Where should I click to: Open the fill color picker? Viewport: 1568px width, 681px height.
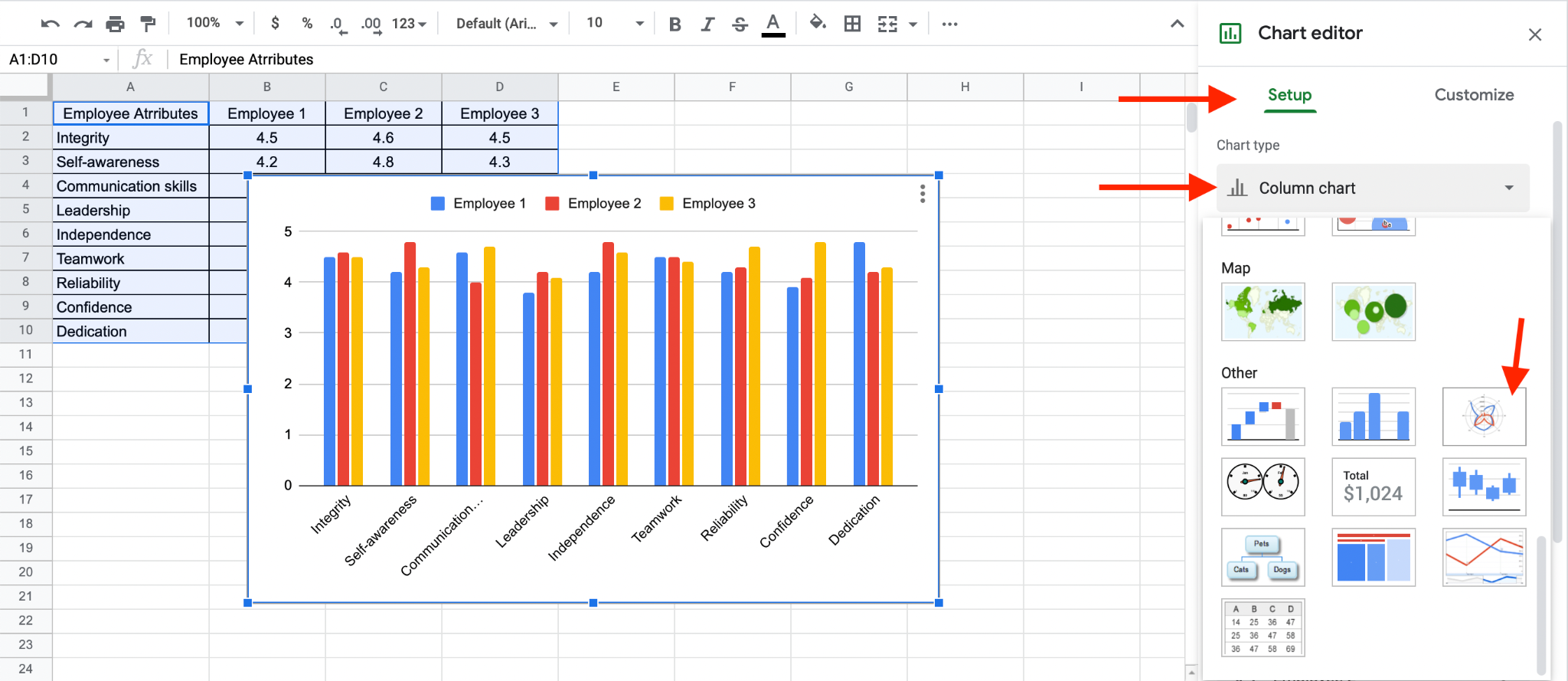[x=818, y=23]
